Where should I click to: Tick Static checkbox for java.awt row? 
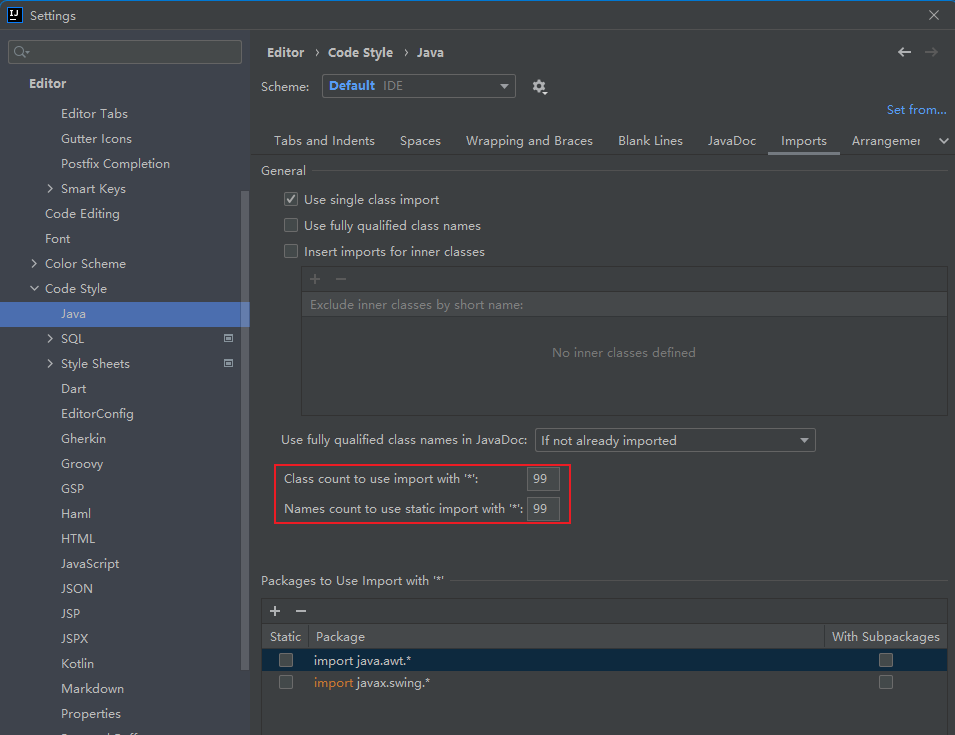[x=286, y=660]
